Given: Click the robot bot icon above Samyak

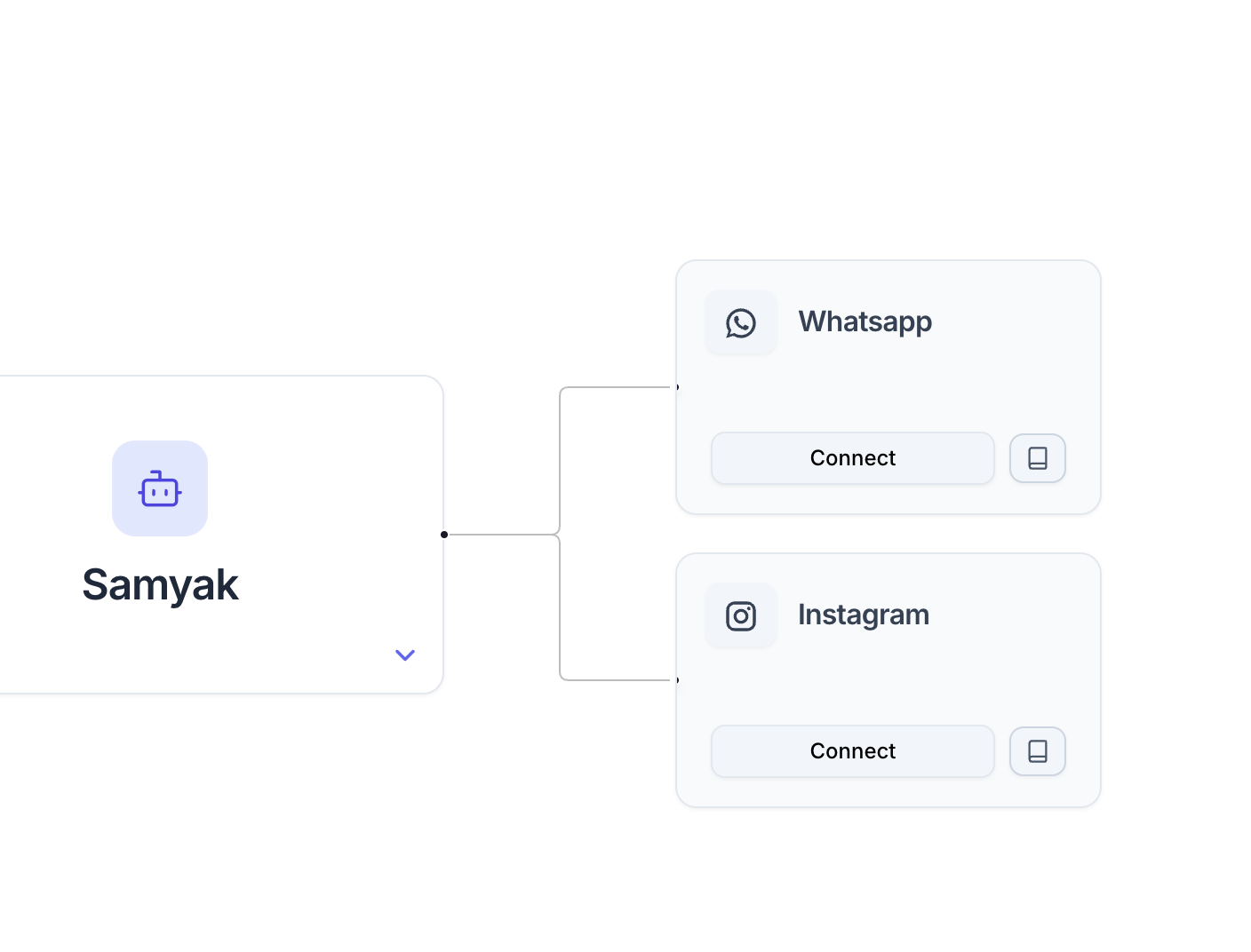Looking at the screenshot, I should (160, 488).
